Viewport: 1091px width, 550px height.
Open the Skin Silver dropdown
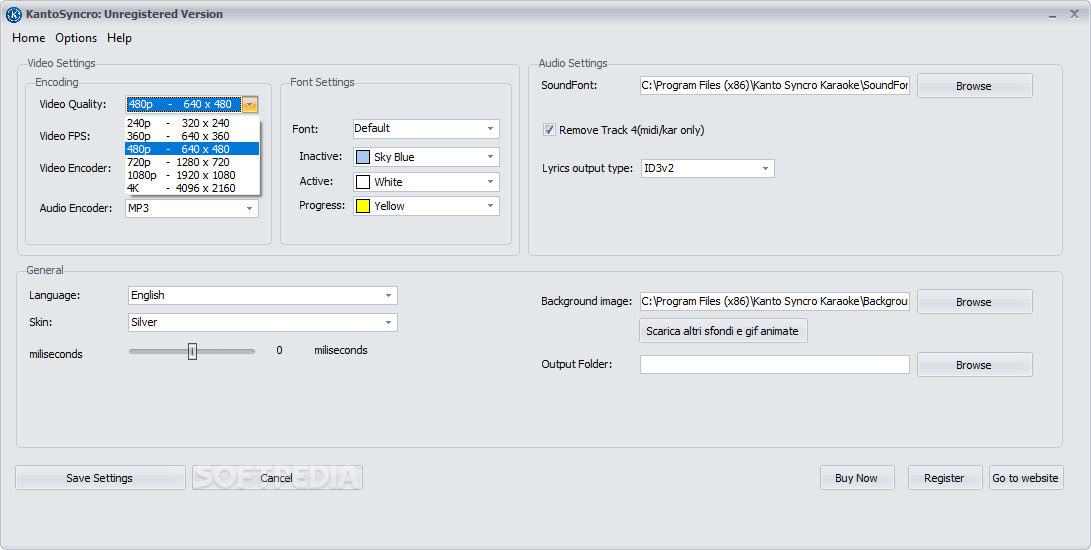(x=263, y=322)
